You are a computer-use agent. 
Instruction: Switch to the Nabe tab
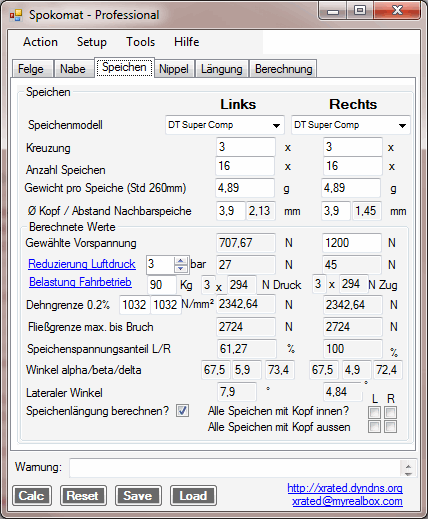click(x=73, y=69)
